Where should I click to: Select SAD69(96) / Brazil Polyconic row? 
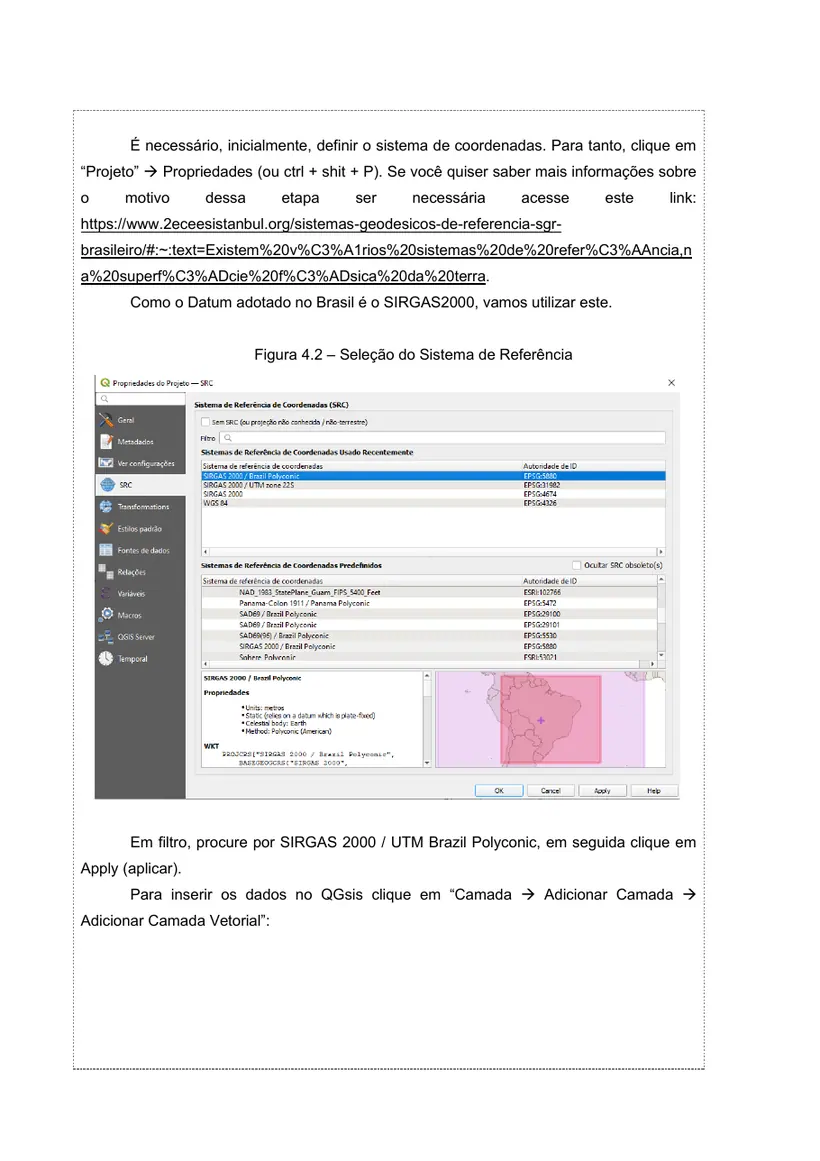coord(429,635)
